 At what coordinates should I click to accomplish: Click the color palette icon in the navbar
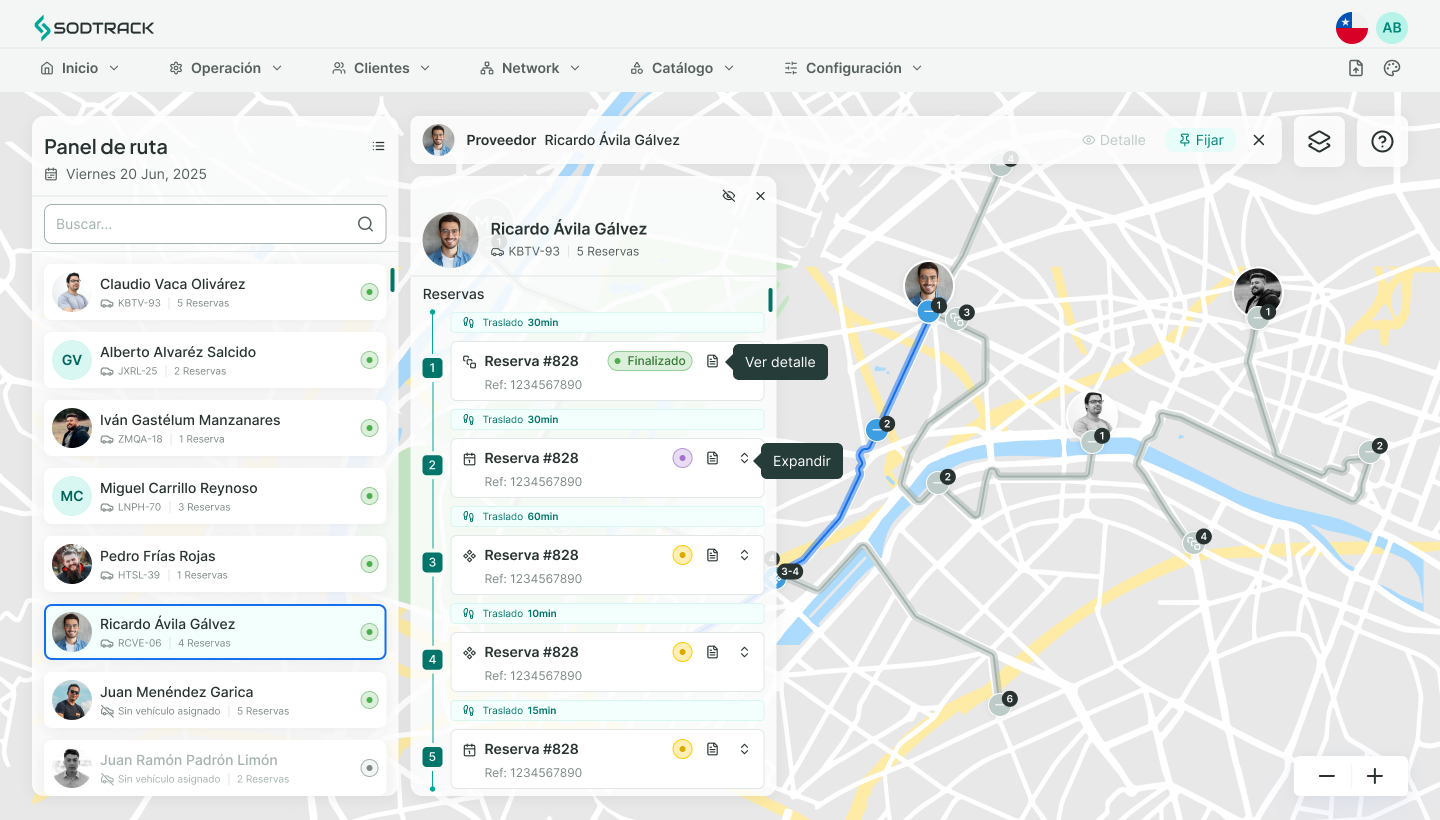click(x=1392, y=67)
